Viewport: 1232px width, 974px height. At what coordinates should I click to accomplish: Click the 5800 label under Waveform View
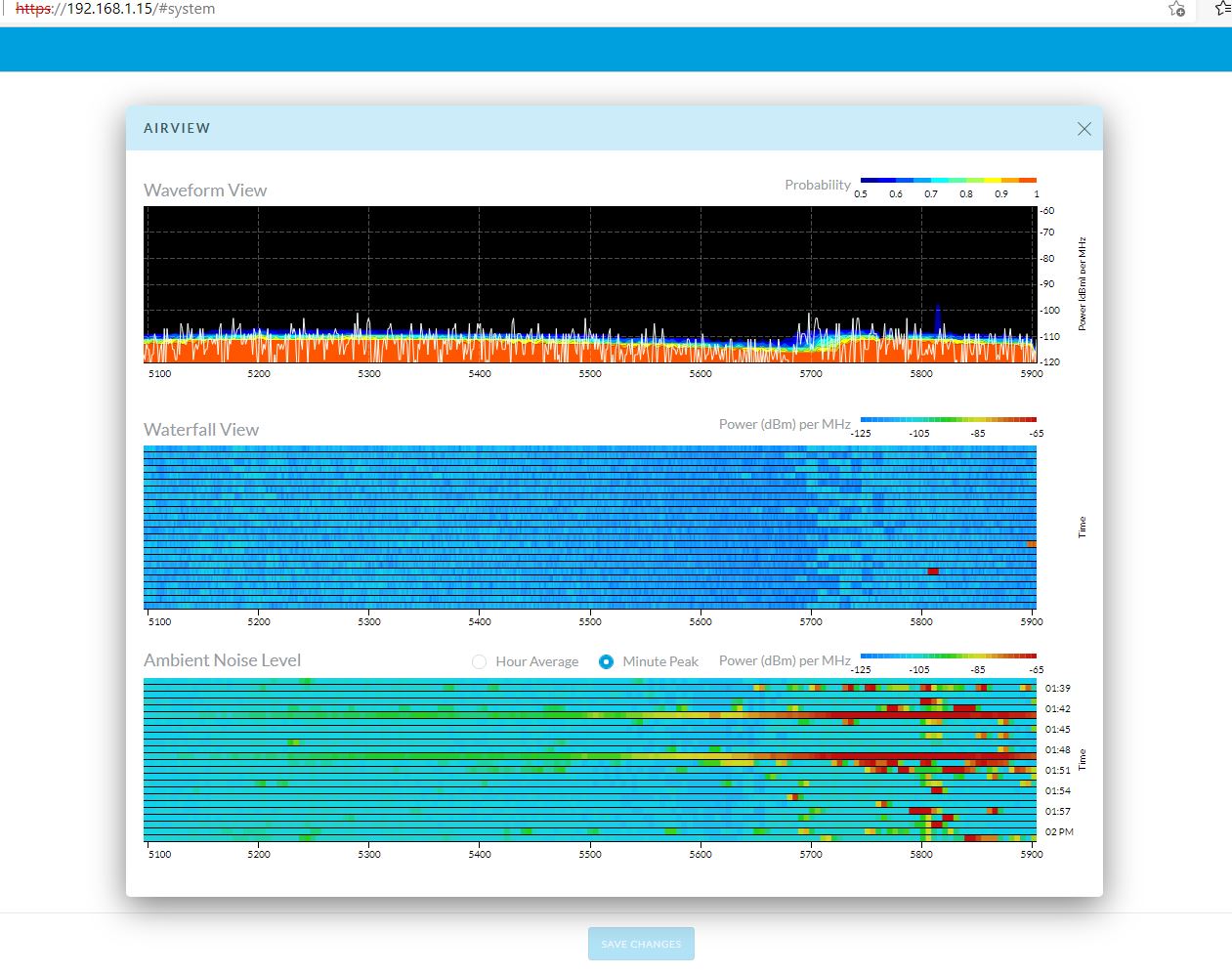(921, 374)
